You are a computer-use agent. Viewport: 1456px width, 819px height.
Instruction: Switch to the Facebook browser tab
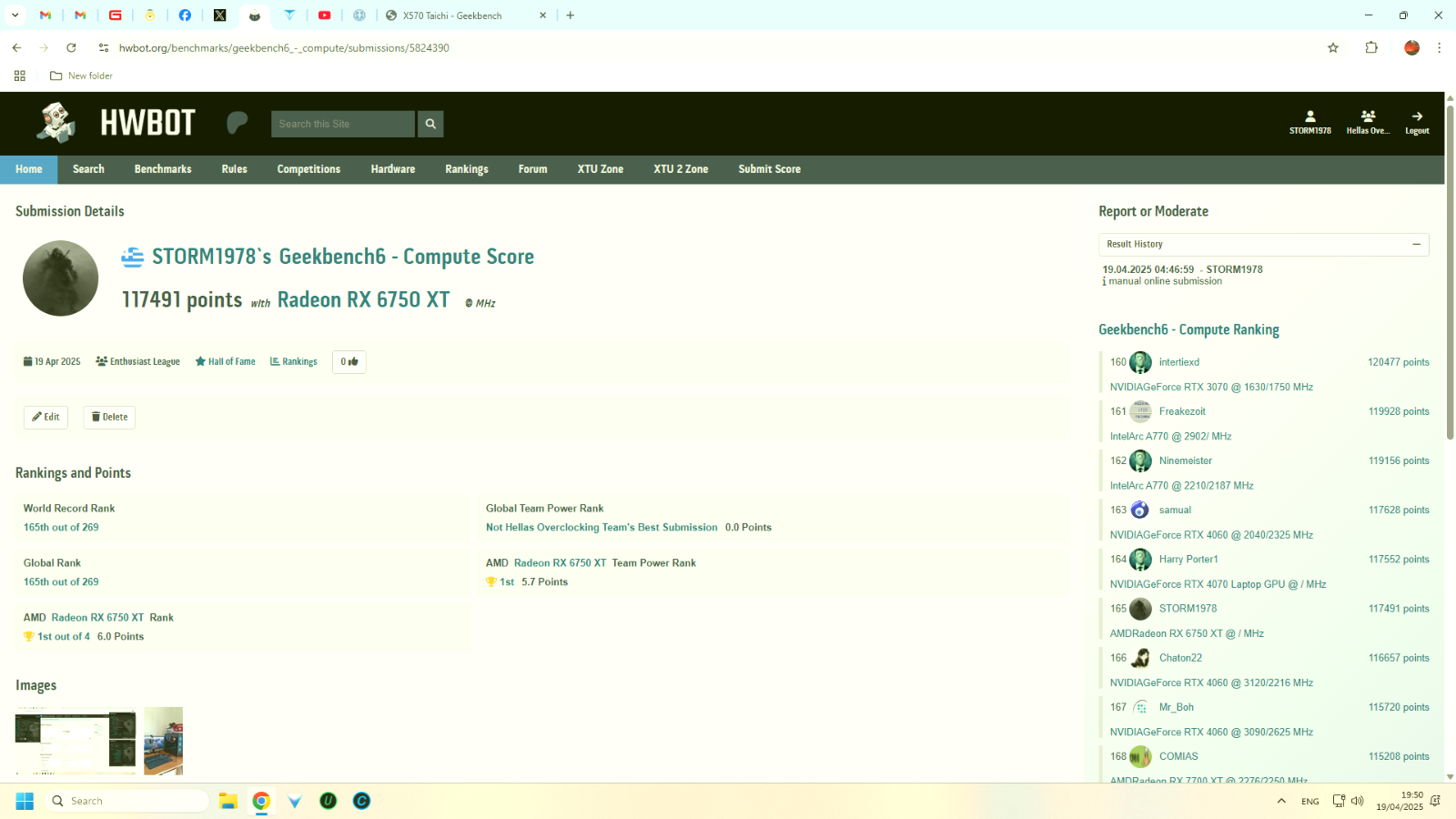coord(185,15)
